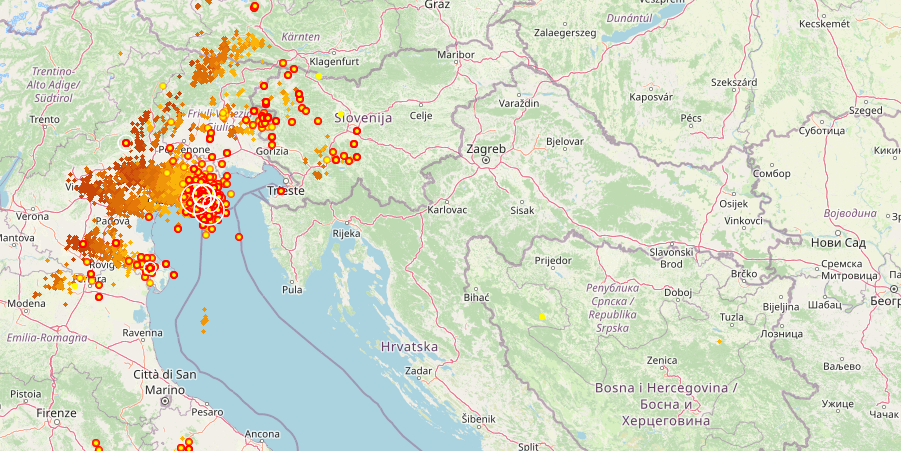Image resolution: width=901 pixels, height=451 pixels.
Task: Click the Zalaegerszeg label
Action: (564, 33)
